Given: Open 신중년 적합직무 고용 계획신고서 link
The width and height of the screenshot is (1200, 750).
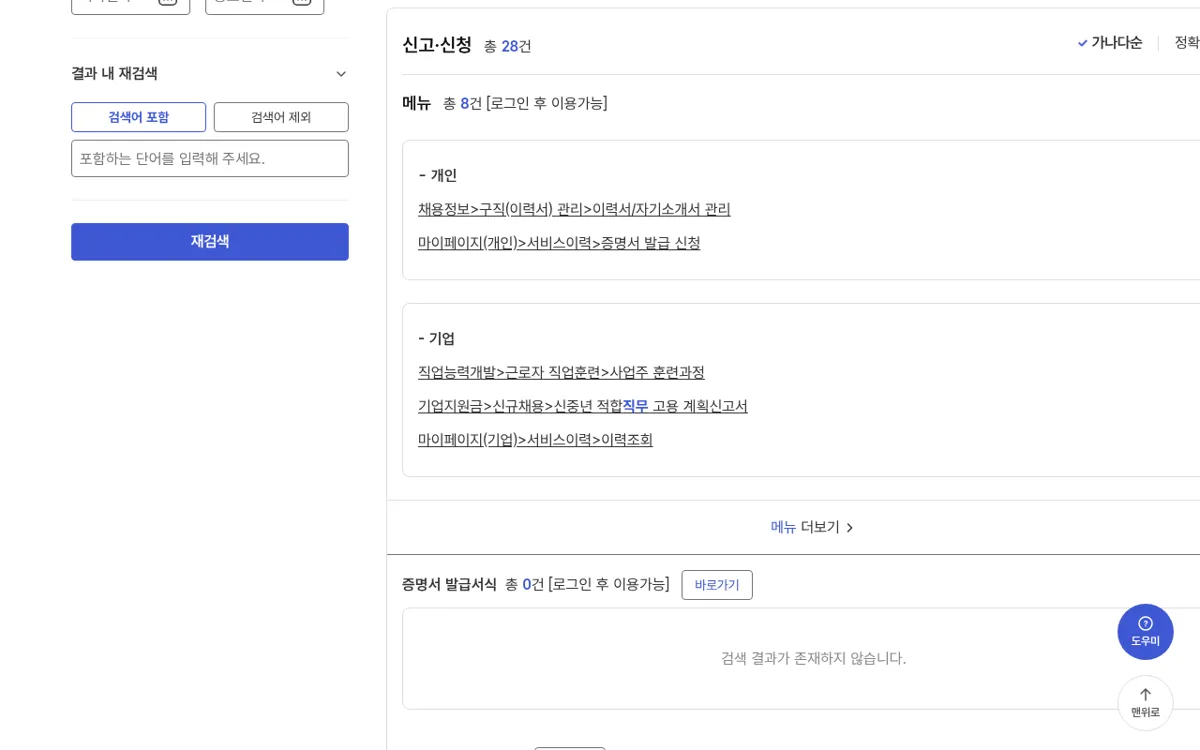Looking at the screenshot, I should [583, 406].
